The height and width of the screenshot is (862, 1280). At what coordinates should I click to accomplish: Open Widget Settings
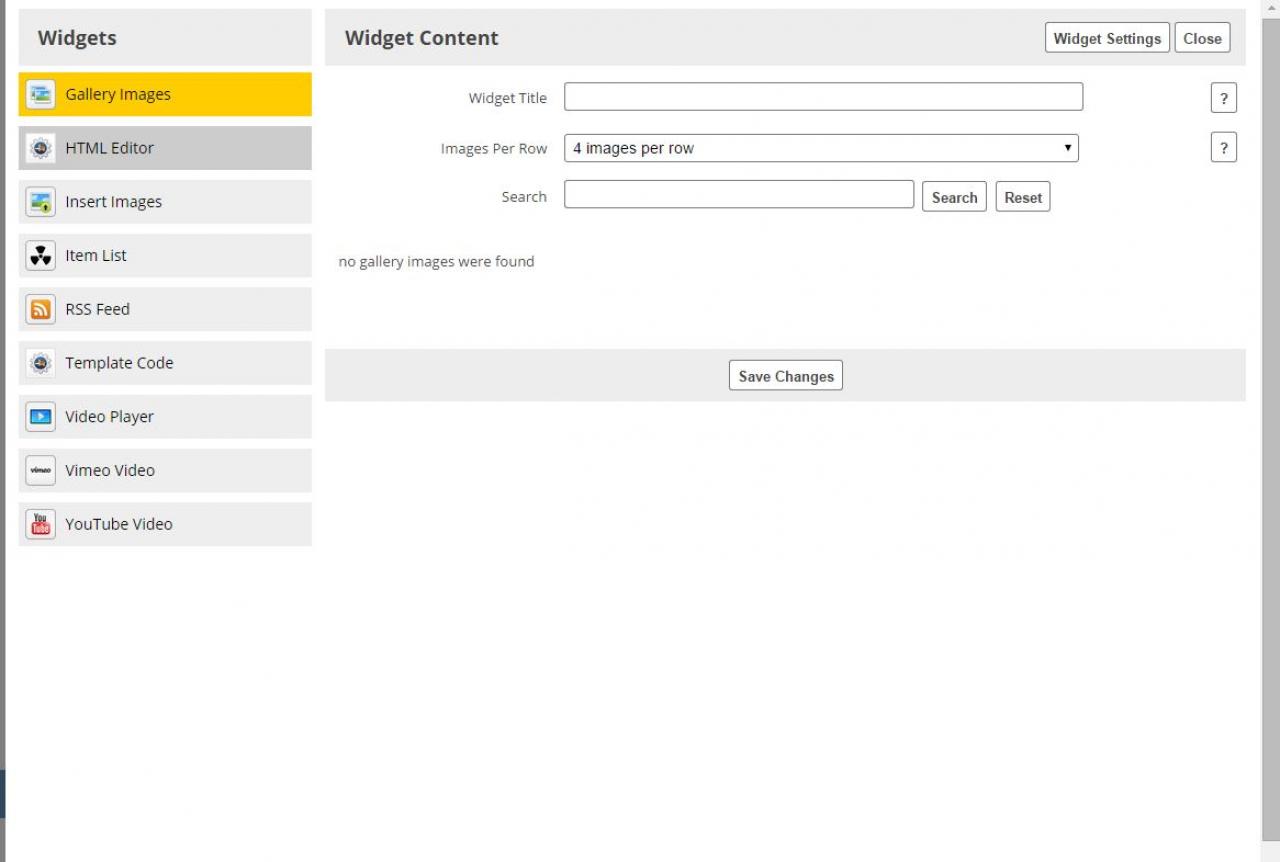pyautogui.click(x=1107, y=38)
